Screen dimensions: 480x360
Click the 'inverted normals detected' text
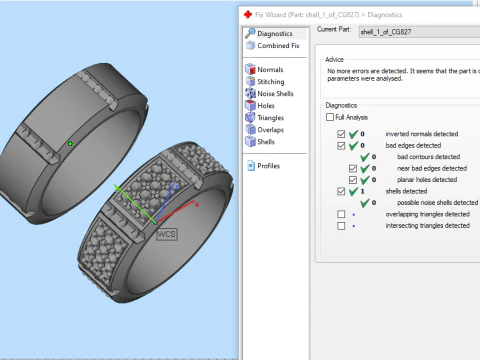tap(422, 134)
